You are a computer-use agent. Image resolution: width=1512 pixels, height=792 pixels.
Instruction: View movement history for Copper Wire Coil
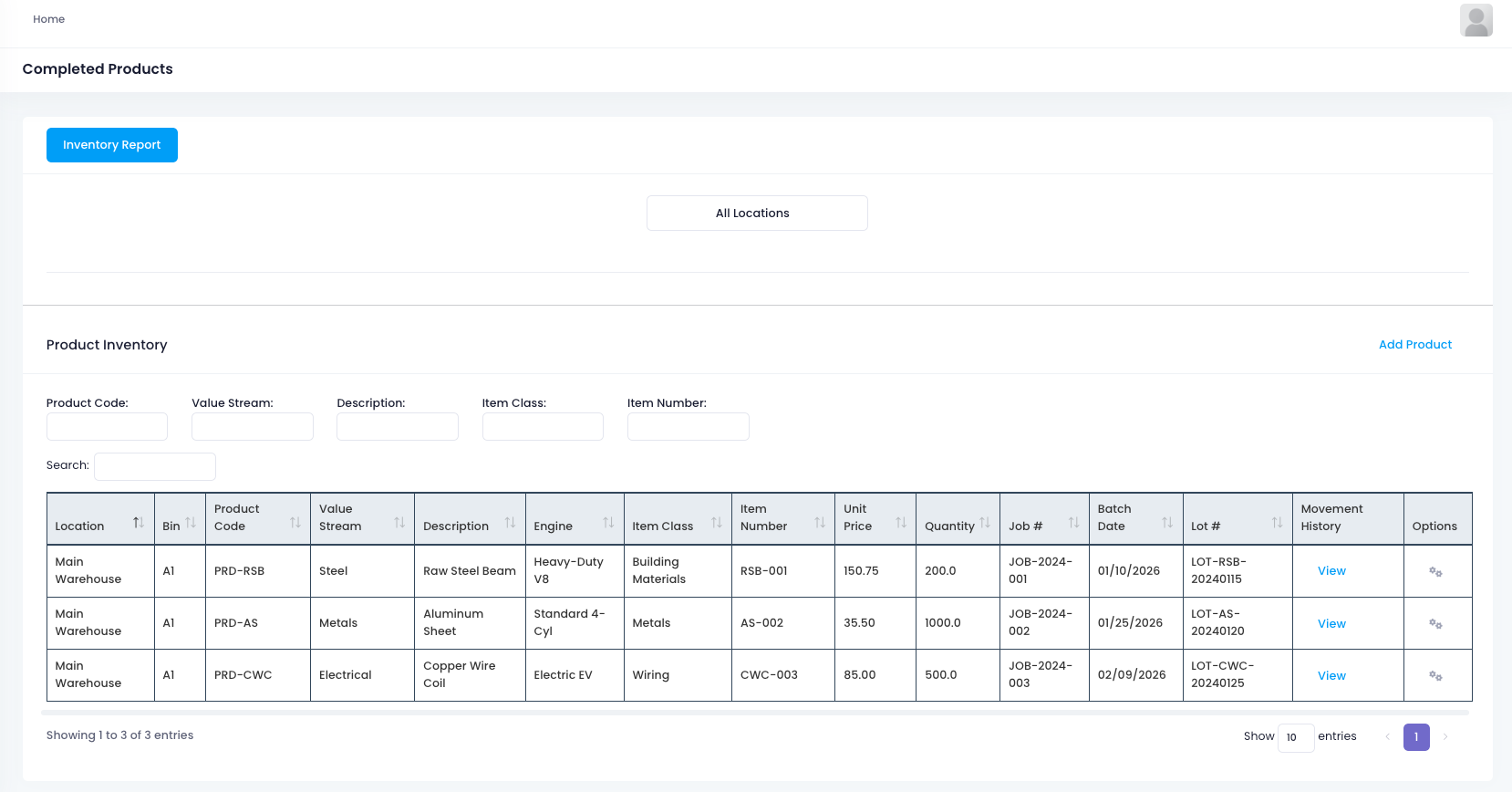click(1331, 676)
